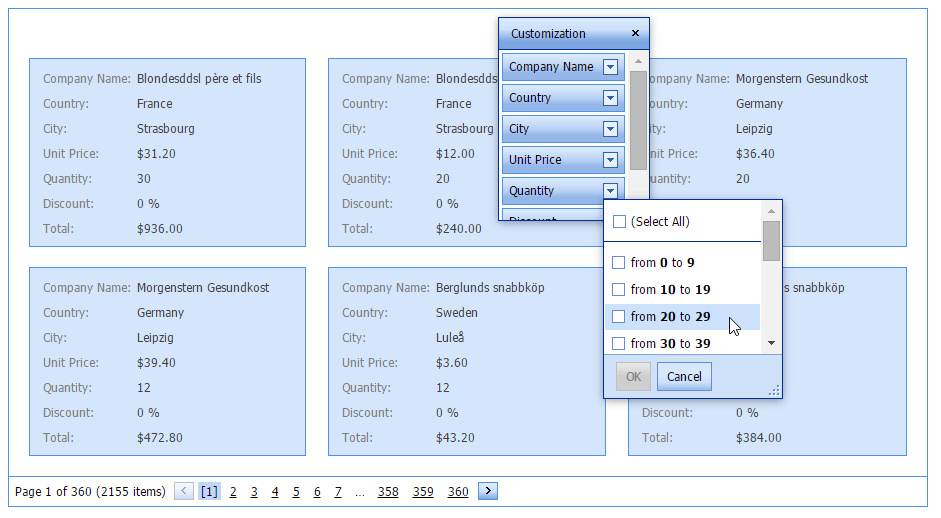Screen dimensions: 941x518
Task: Open City filter dropdown arrow
Action: (x=610, y=128)
